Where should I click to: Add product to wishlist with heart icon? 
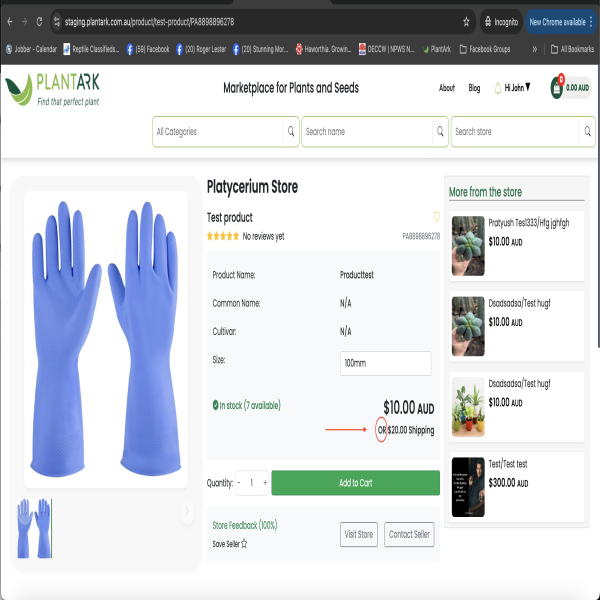[436, 217]
